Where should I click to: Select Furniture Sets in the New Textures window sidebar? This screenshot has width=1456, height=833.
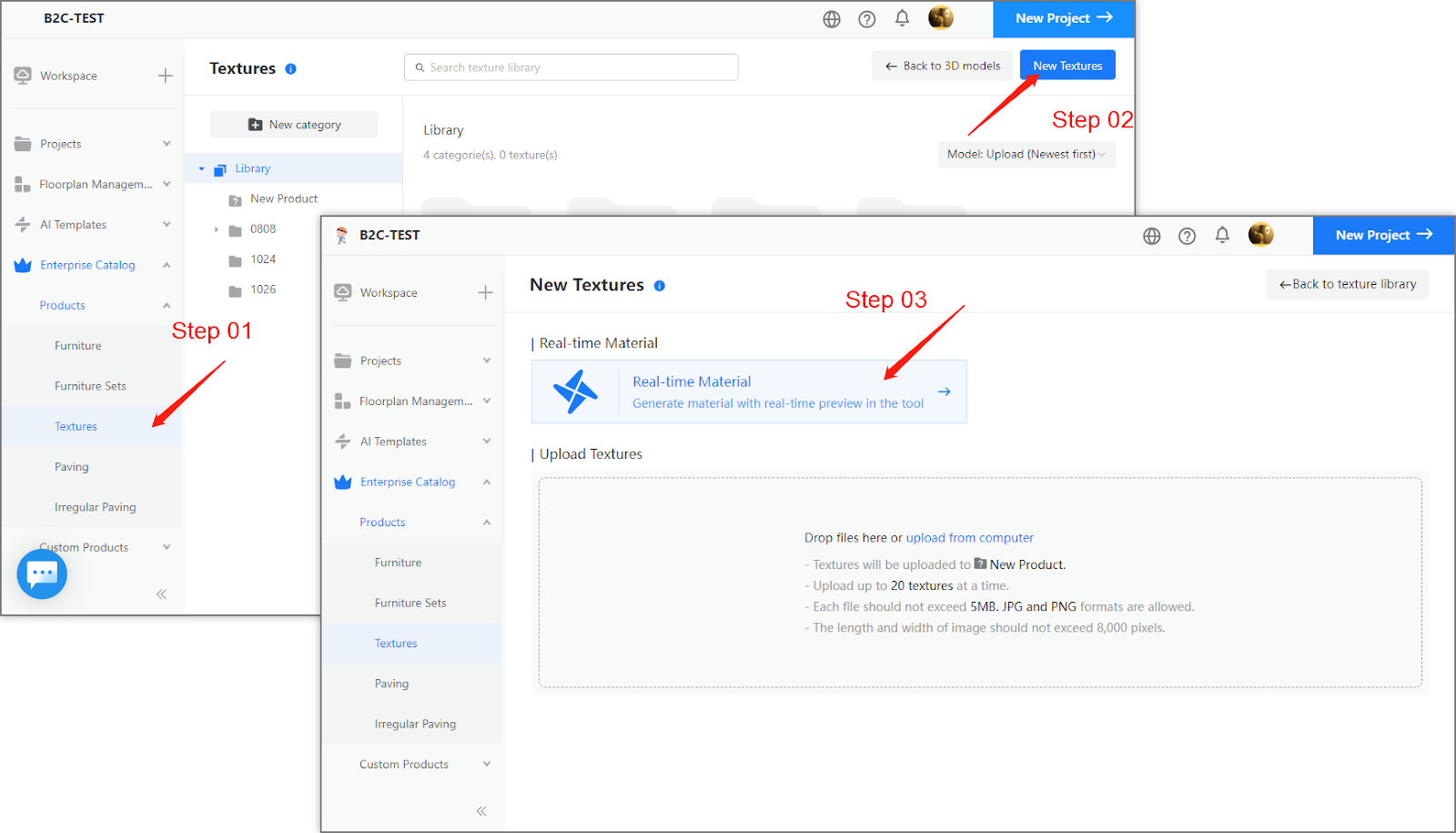pos(411,603)
